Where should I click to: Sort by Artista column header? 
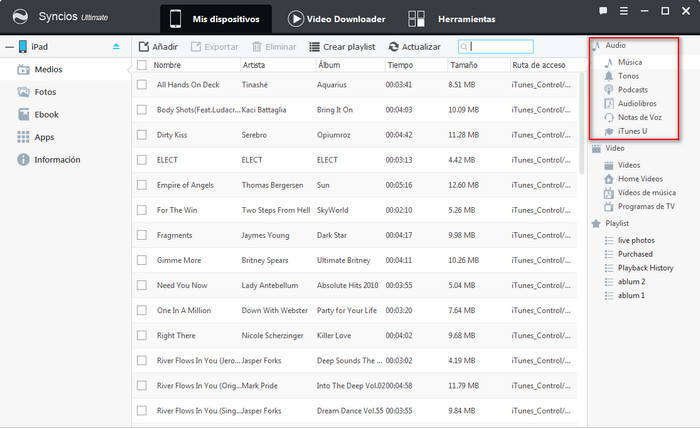[254, 65]
